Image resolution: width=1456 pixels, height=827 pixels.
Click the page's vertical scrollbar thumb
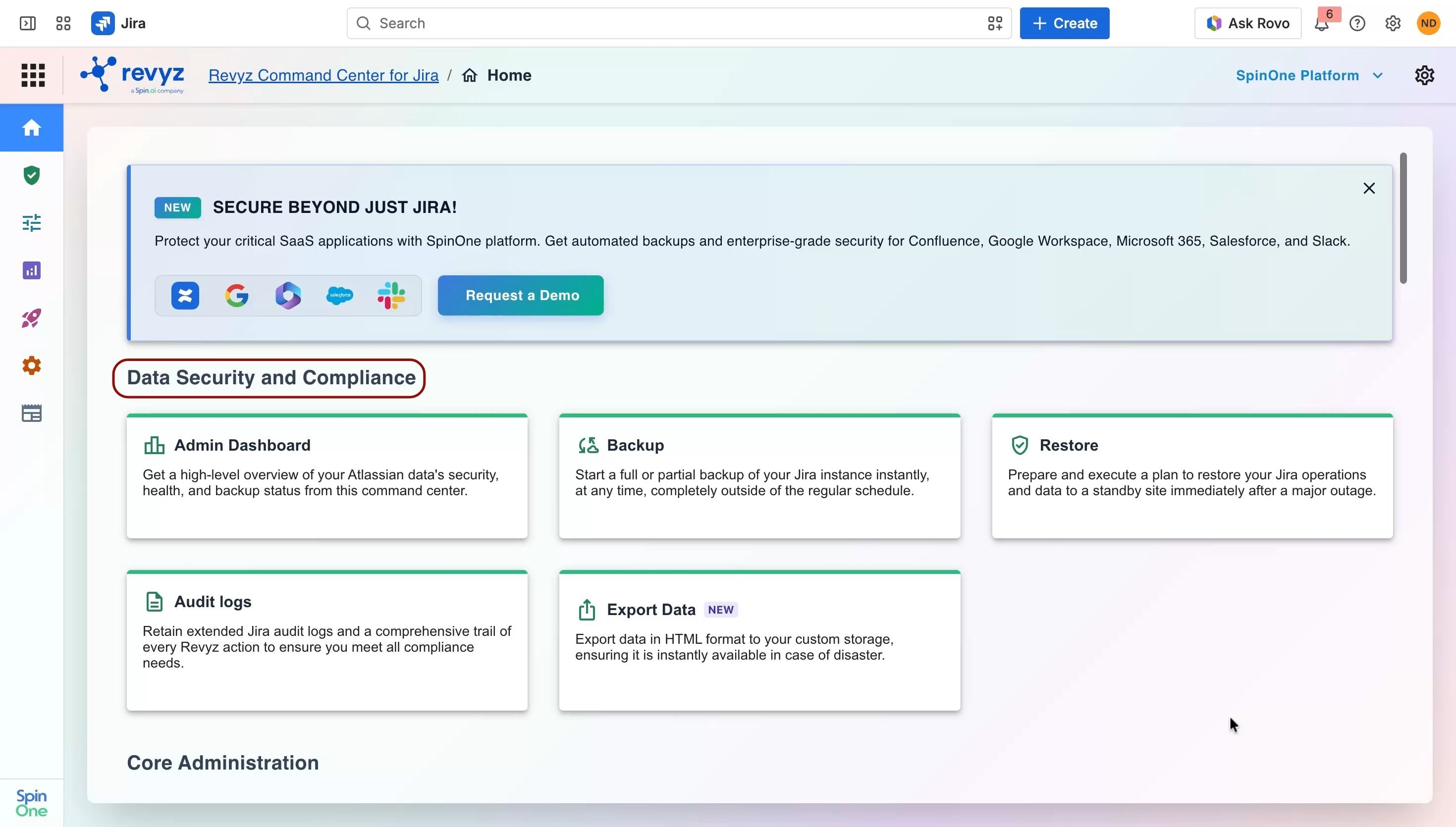click(1402, 218)
